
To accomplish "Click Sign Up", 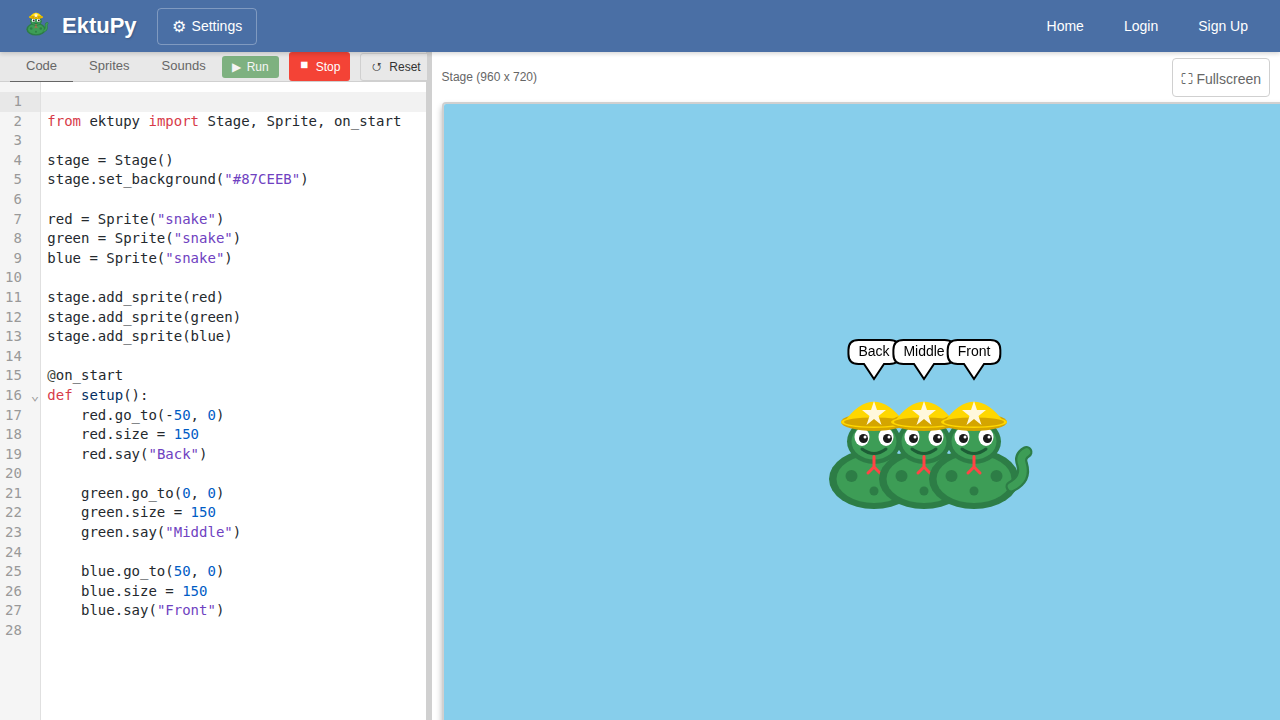I will tap(1223, 26).
